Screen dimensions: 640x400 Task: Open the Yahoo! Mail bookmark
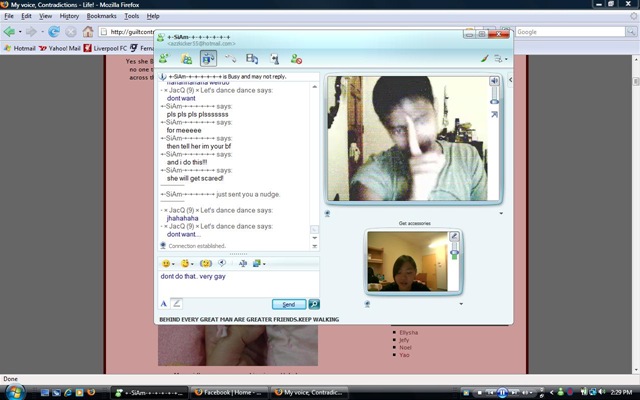click(60, 48)
